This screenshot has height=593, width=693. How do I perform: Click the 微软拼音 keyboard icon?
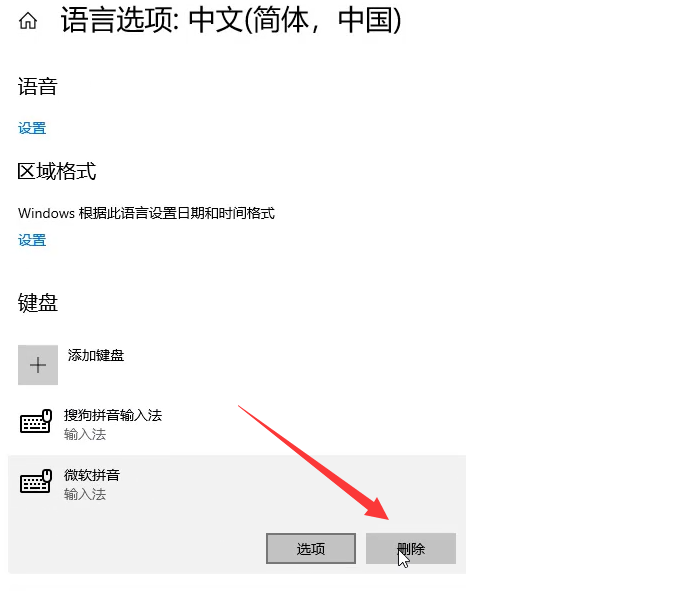click(36, 482)
